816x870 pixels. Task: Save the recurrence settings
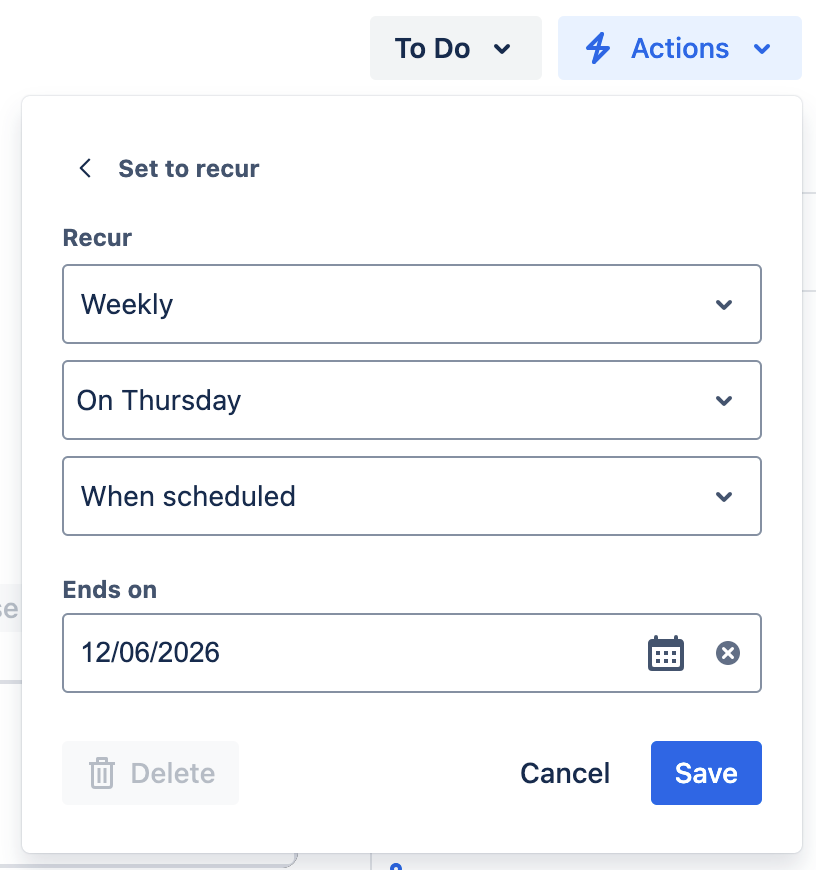(706, 773)
